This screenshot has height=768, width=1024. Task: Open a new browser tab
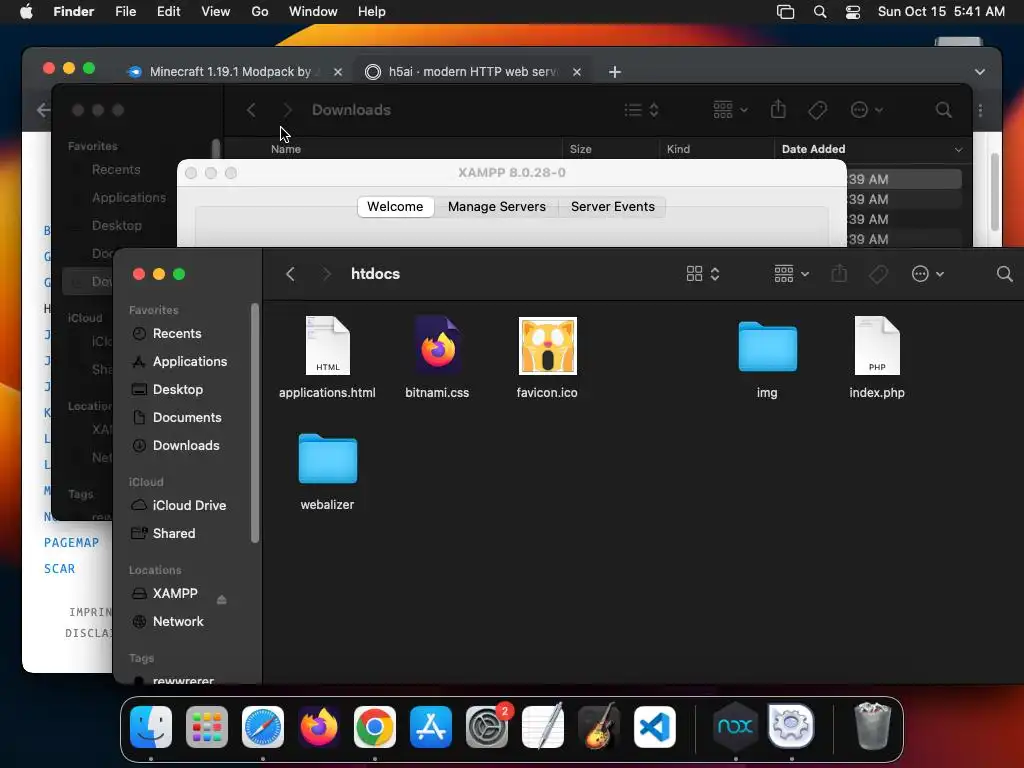coord(615,72)
